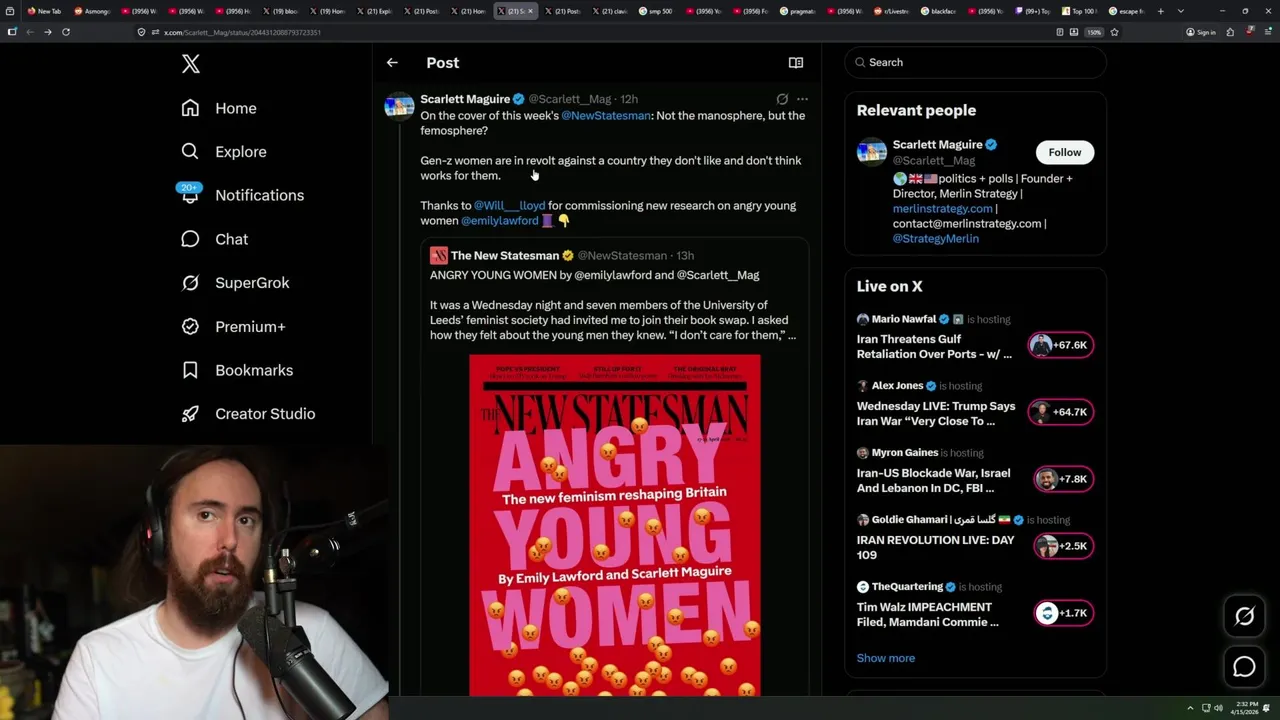
Task: Open the browser extensions icon
Action: click(1230, 32)
